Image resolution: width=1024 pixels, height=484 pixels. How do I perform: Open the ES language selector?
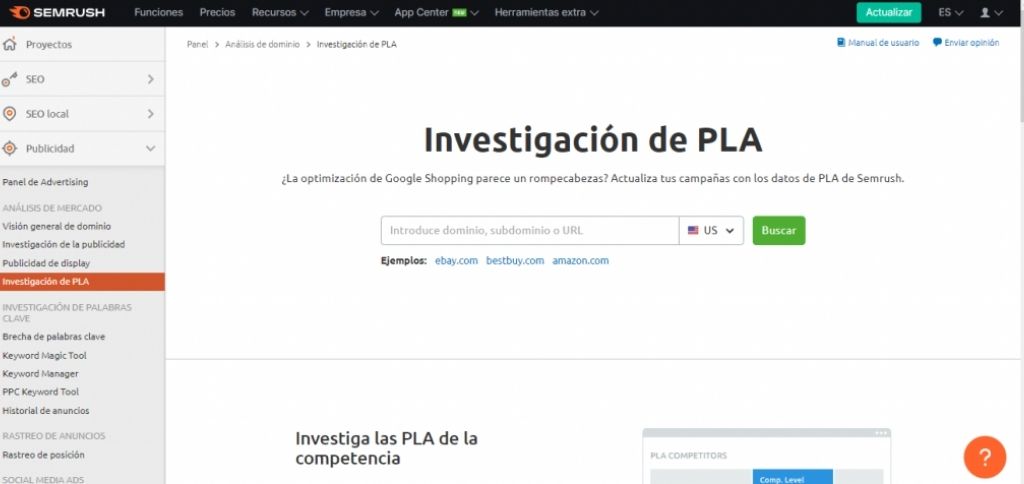(x=951, y=12)
